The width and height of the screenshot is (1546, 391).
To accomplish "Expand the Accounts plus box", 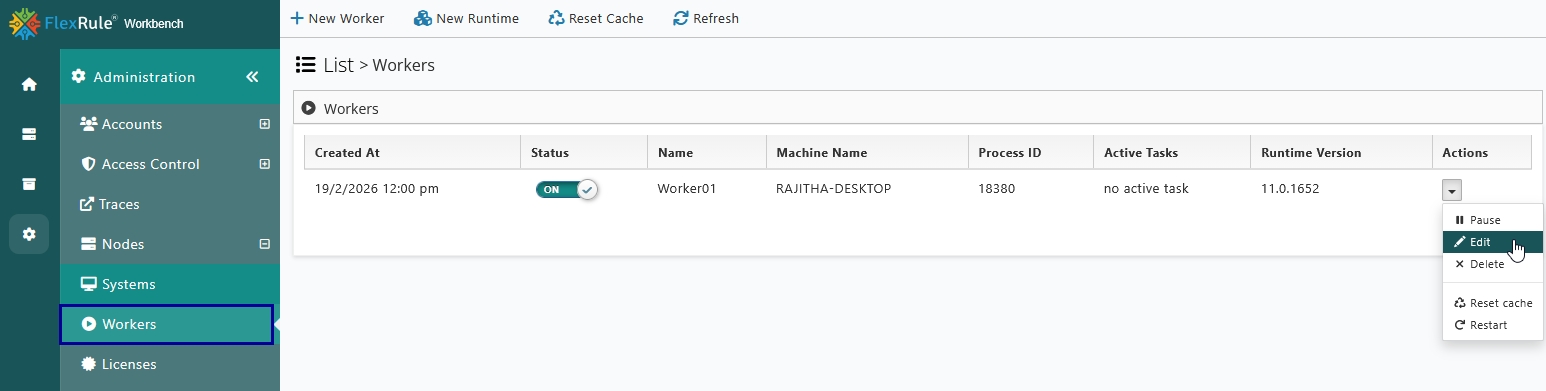I will (x=265, y=124).
